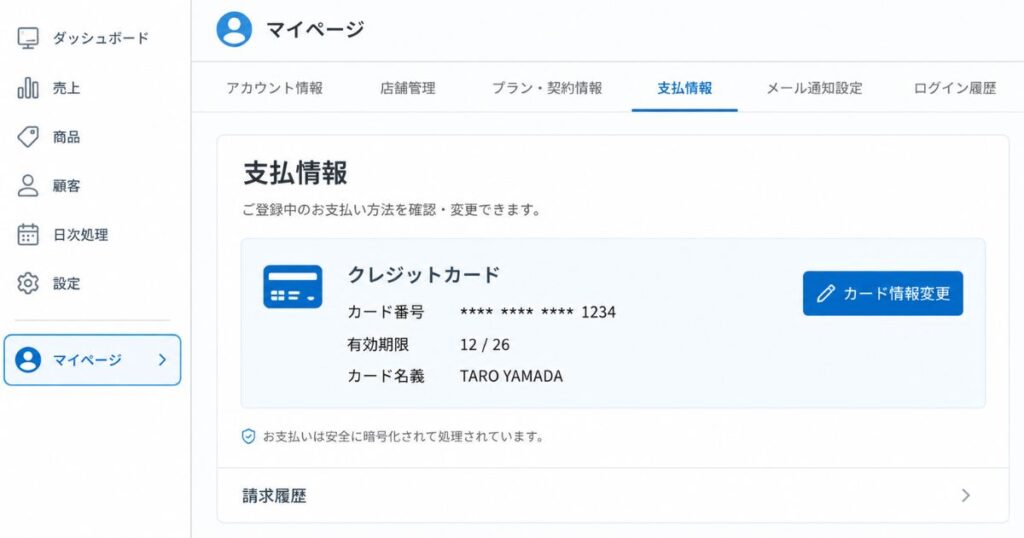Click the 商品 tag icon
Image resolution: width=1024 pixels, height=538 pixels.
(28, 136)
